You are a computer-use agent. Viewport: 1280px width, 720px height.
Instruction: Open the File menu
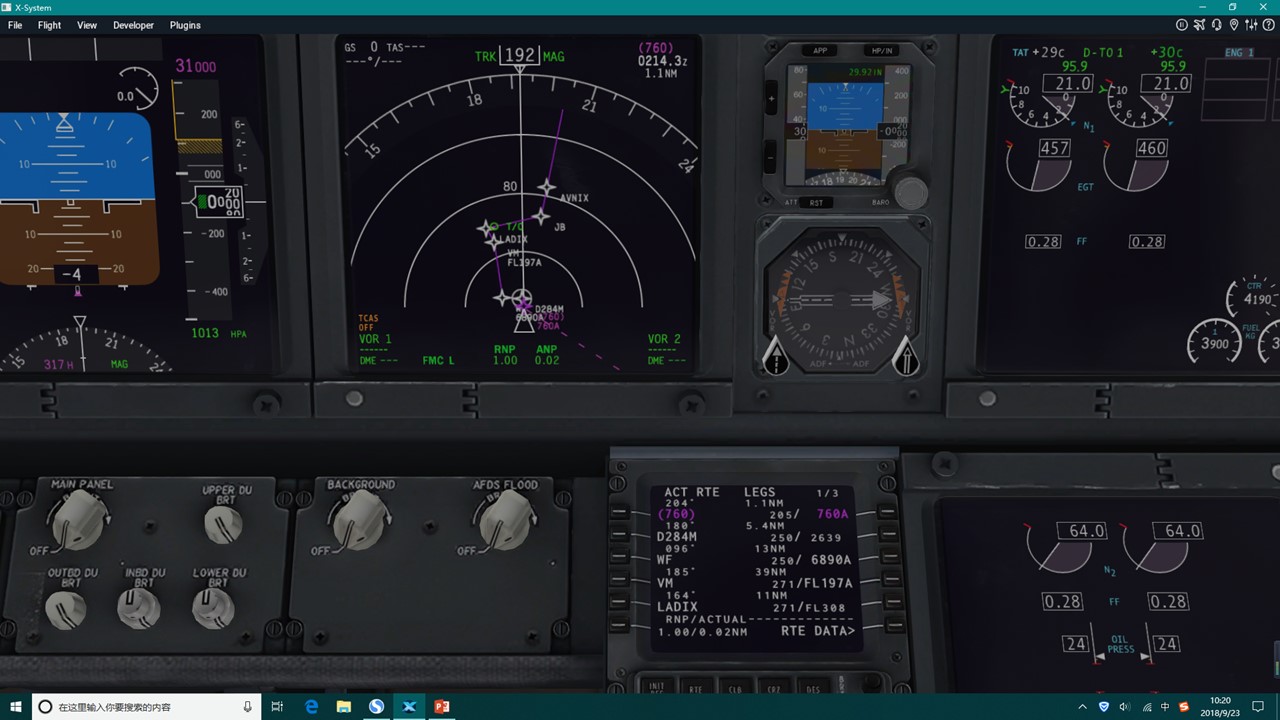click(x=15, y=25)
